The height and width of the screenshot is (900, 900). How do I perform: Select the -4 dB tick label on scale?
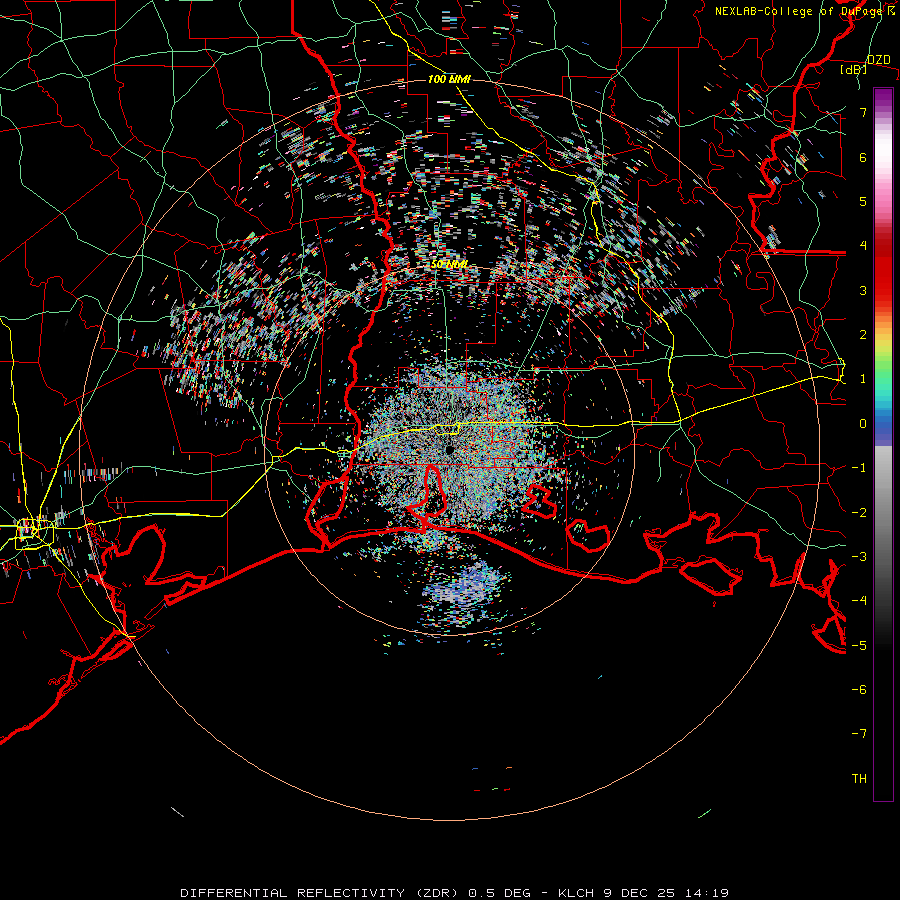pos(859,601)
